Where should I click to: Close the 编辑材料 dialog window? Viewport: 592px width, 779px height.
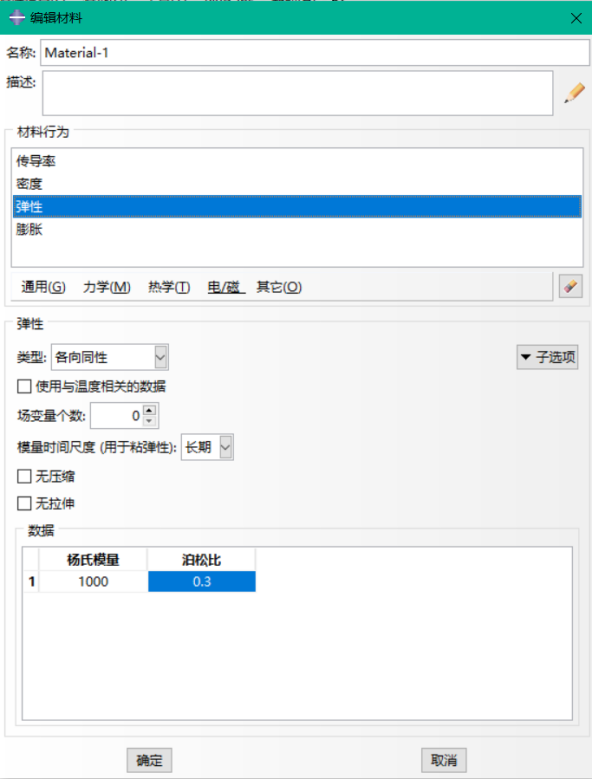coord(576,18)
